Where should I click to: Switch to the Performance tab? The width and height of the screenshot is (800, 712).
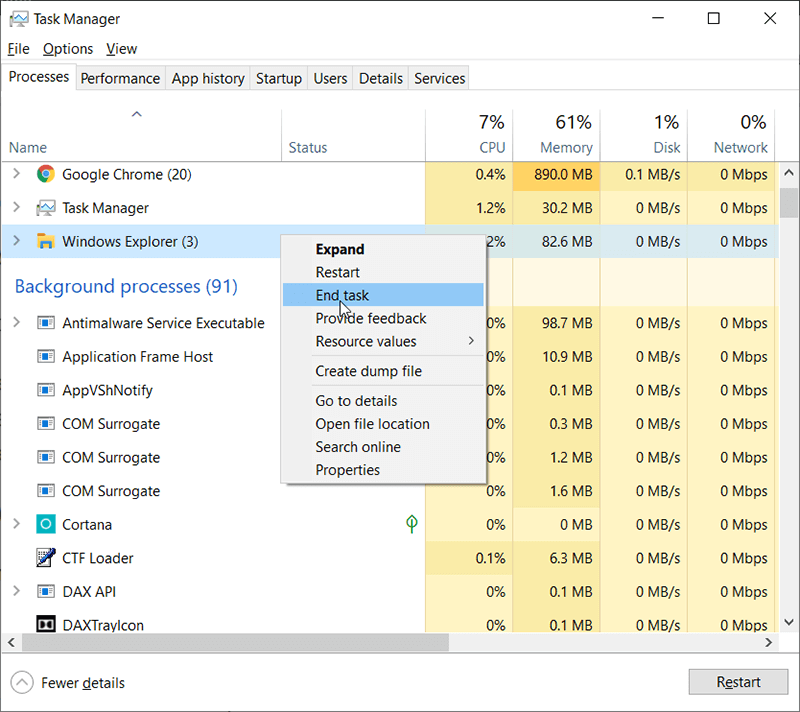[x=120, y=78]
